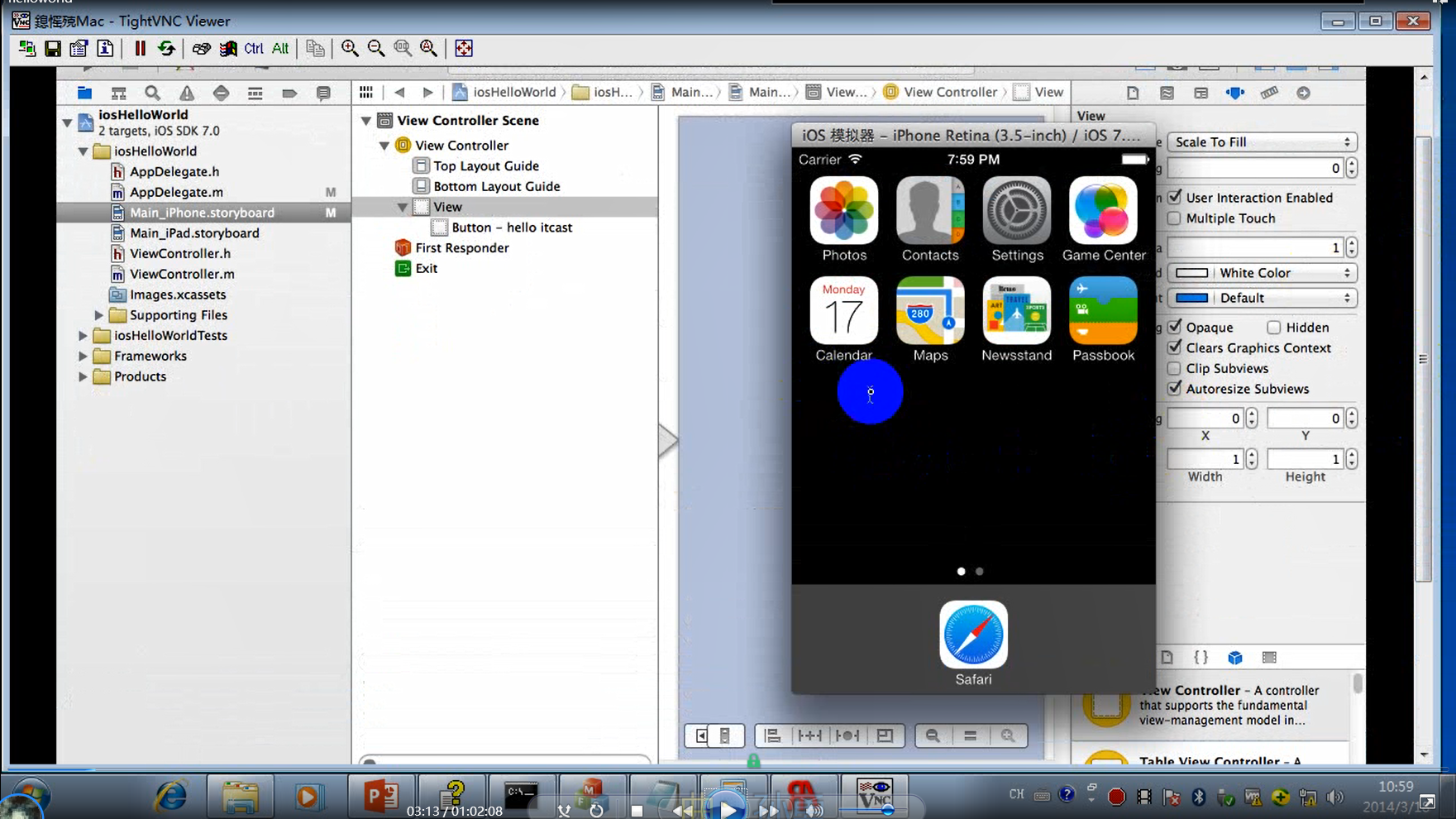The height and width of the screenshot is (819, 1456).
Task: Toggle User Interaction Enabled checkbox
Action: coord(1174,197)
